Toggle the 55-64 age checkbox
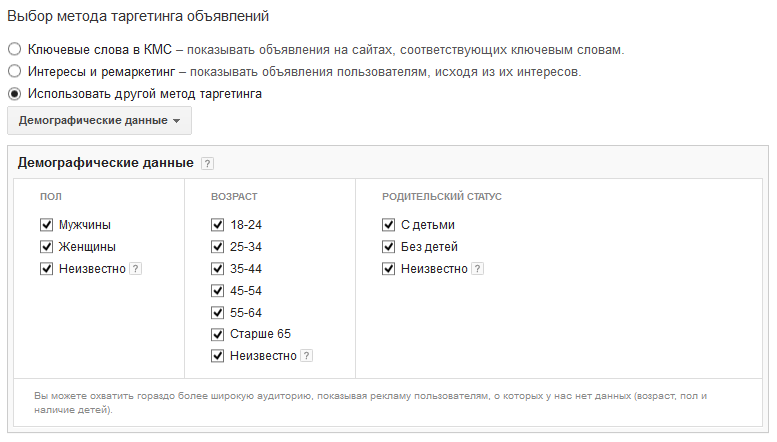 tap(218, 313)
